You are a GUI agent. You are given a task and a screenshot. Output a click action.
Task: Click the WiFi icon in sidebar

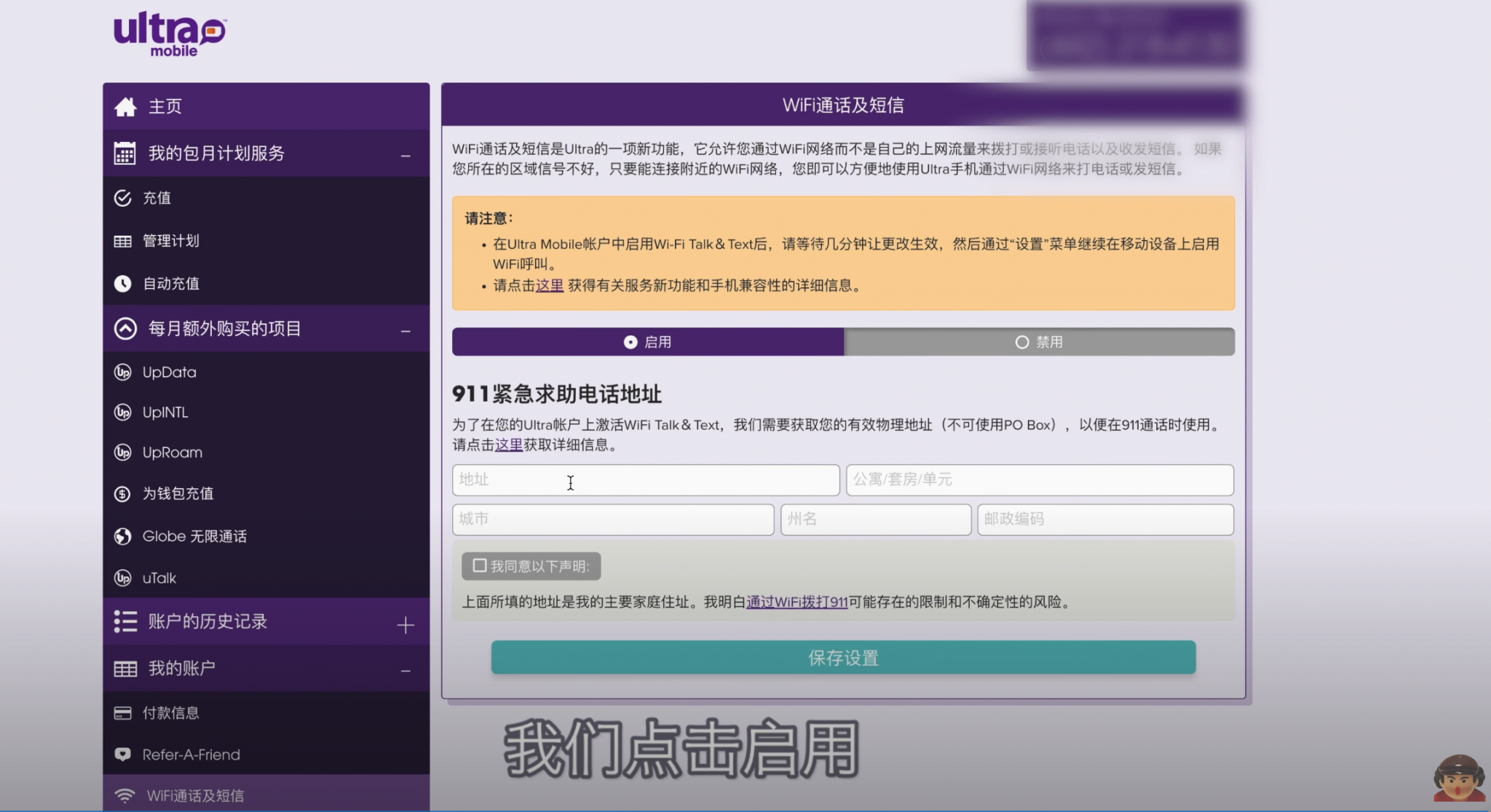click(x=125, y=795)
